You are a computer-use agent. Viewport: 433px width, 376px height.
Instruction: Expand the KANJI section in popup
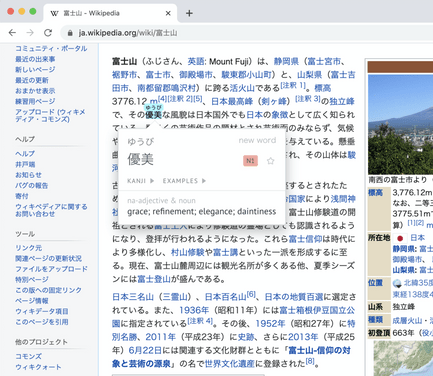click(x=140, y=181)
